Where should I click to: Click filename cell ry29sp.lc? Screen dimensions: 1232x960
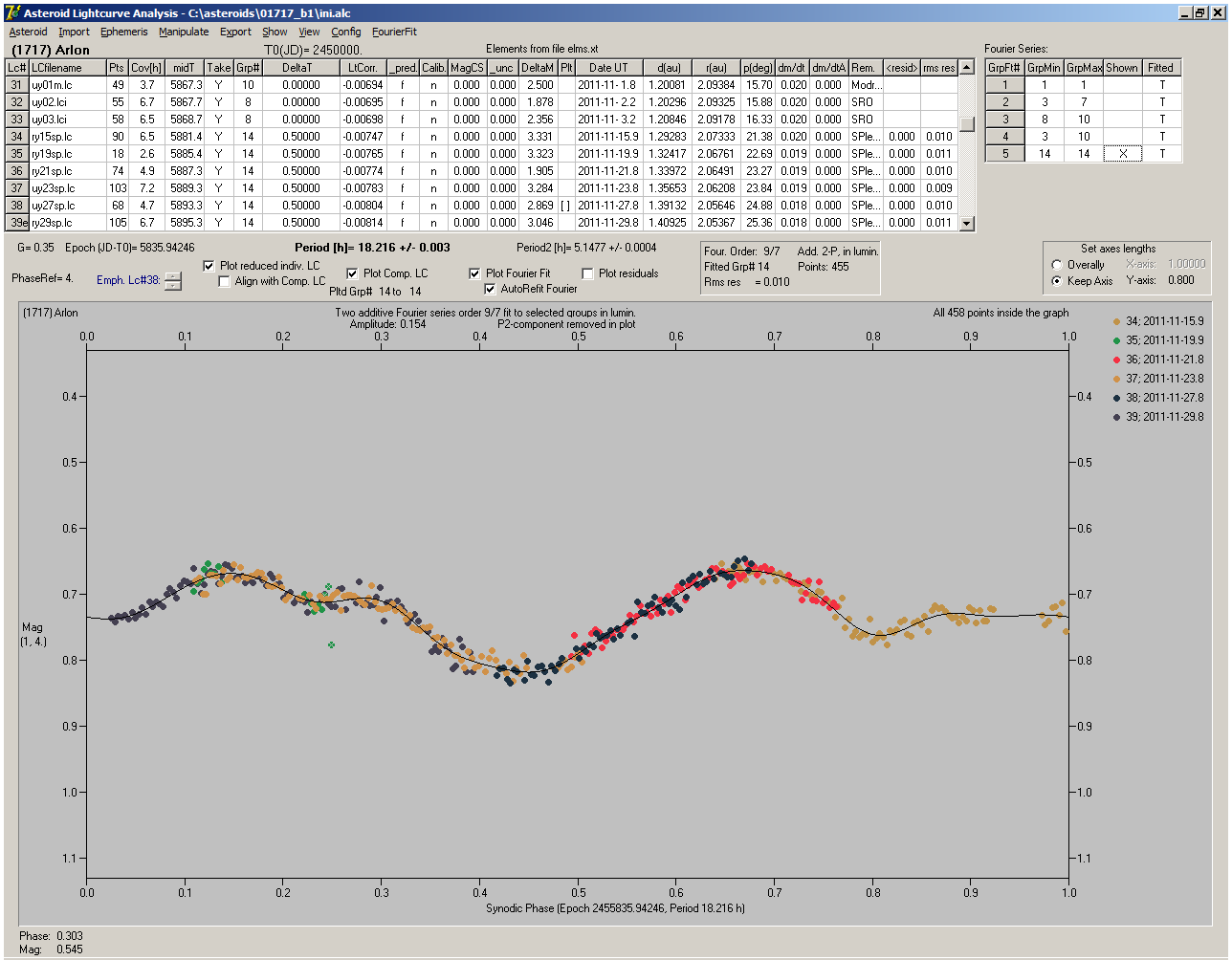pos(68,223)
